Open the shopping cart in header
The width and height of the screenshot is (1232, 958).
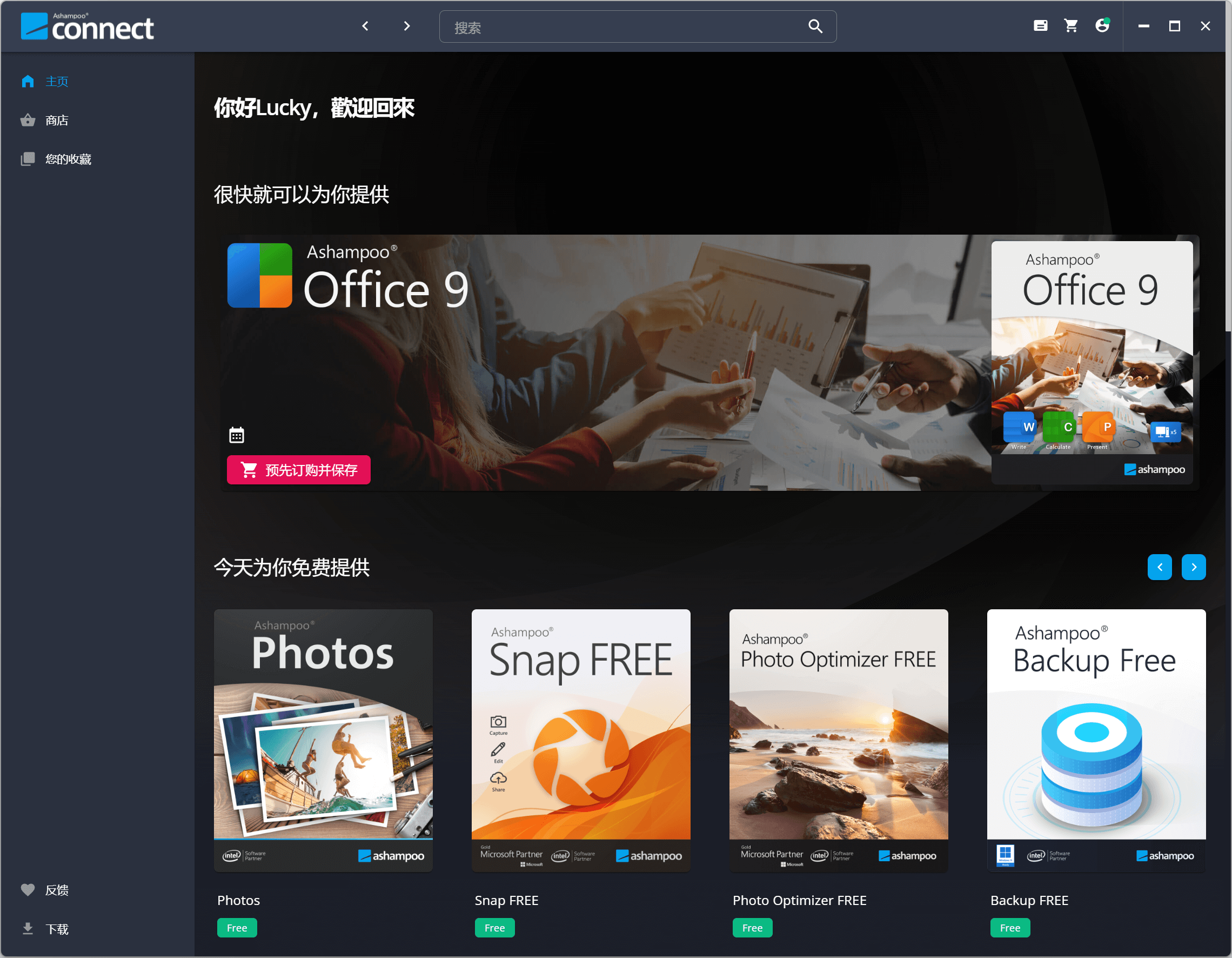click(x=1070, y=26)
